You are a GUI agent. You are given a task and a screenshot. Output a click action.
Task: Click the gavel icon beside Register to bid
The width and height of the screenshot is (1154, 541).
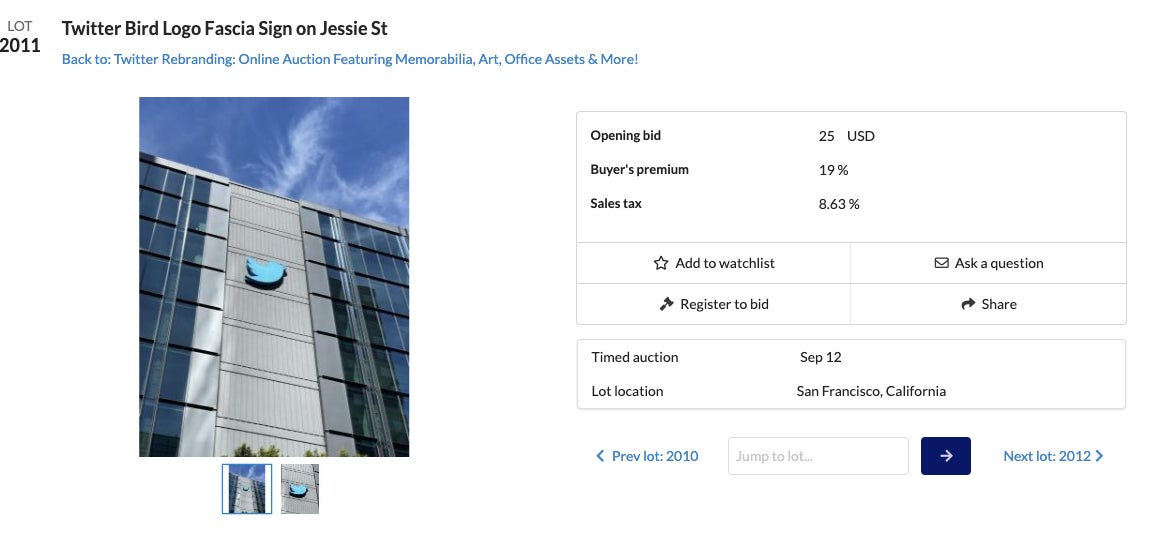coord(667,304)
